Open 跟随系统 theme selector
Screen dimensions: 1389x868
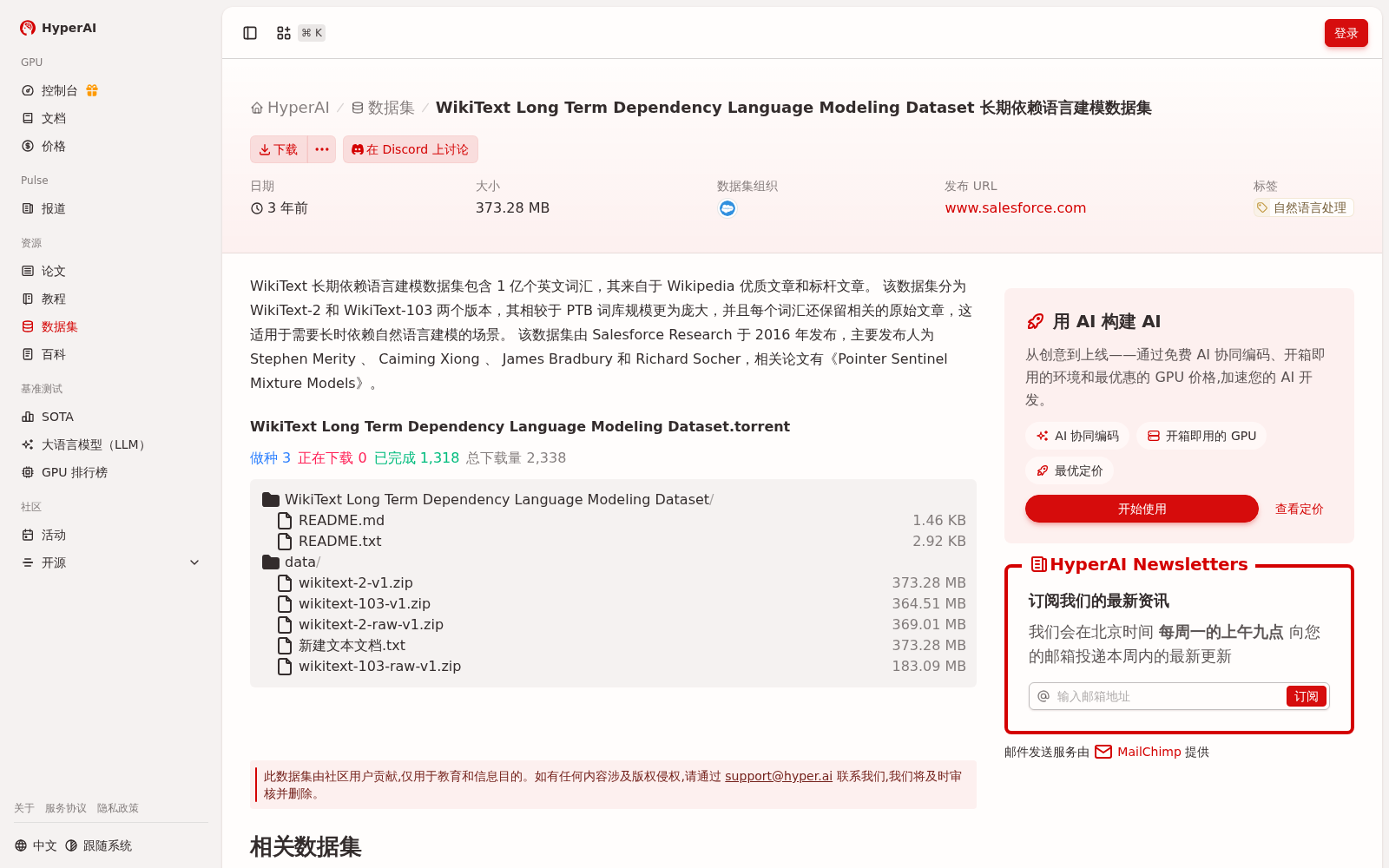tap(99, 845)
